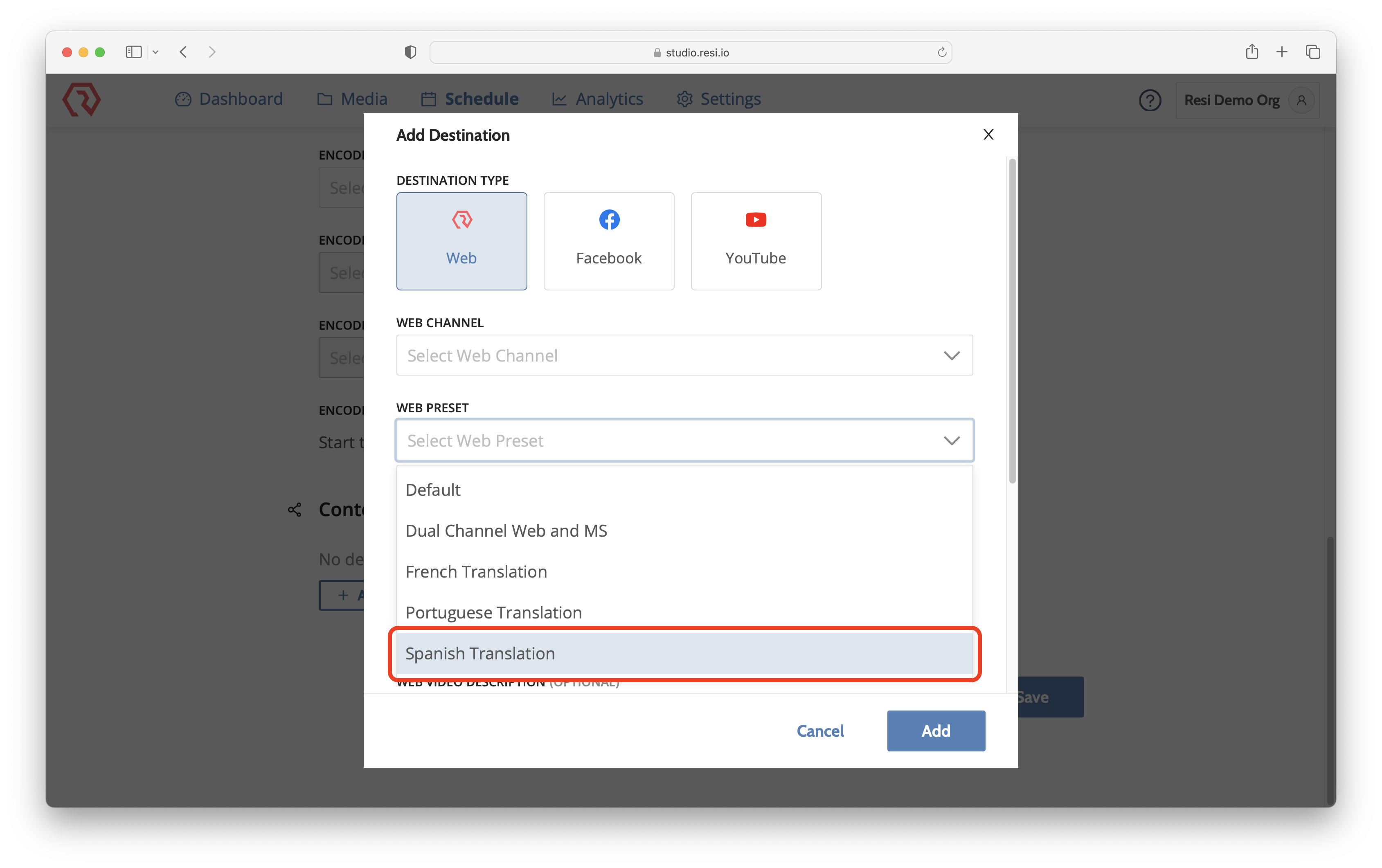Image resolution: width=1382 pixels, height=868 pixels.
Task: Choose Facebook destination type
Action: tap(608, 241)
